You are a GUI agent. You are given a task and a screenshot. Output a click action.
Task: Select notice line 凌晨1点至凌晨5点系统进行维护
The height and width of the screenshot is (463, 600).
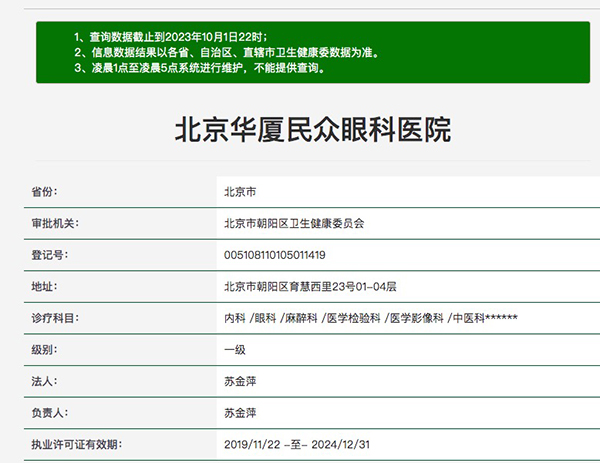click(200, 68)
